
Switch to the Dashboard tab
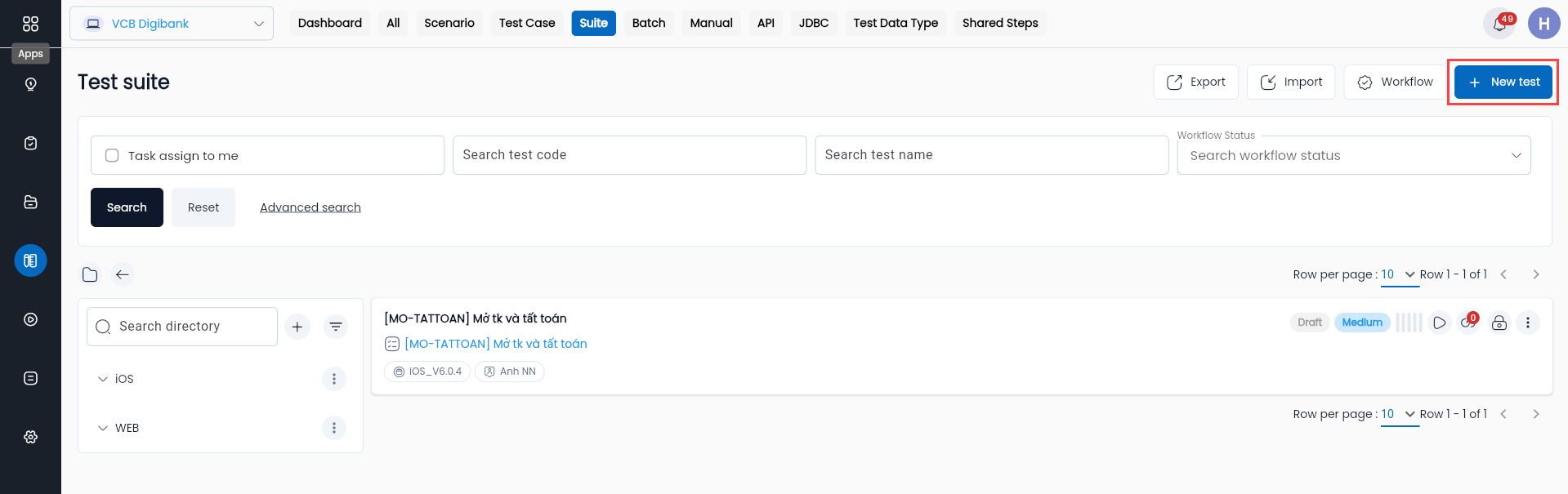[x=330, y=23]
